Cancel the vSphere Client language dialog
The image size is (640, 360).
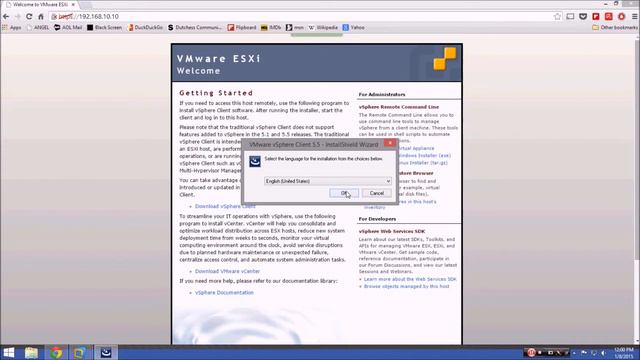376,193
